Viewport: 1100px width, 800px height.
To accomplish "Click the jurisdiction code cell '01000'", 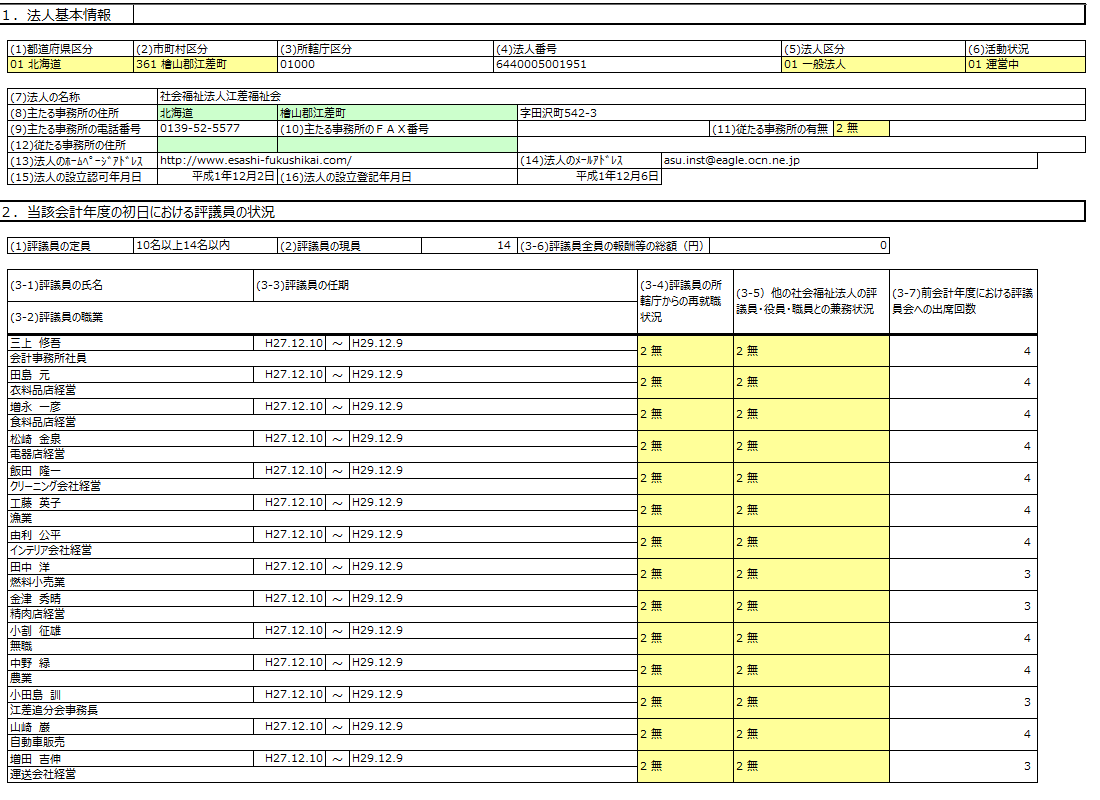I will click(386, 65).
